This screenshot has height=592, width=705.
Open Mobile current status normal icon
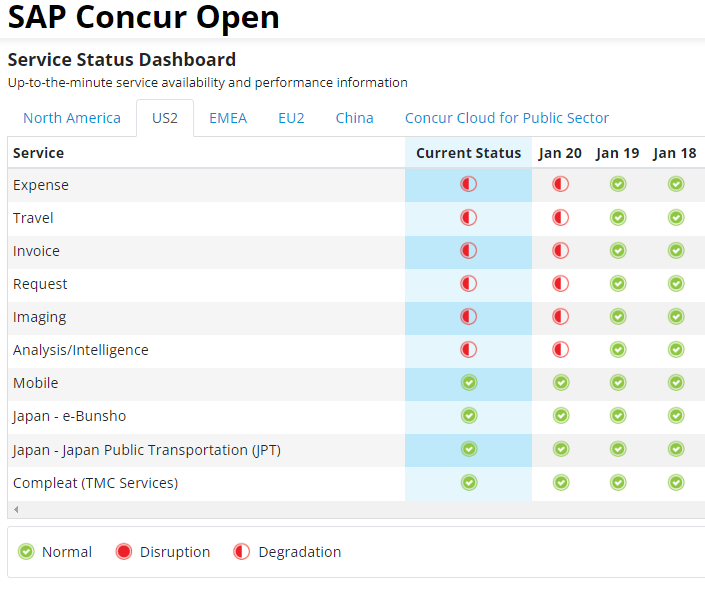pyautogui.click(x=469, y=383)
